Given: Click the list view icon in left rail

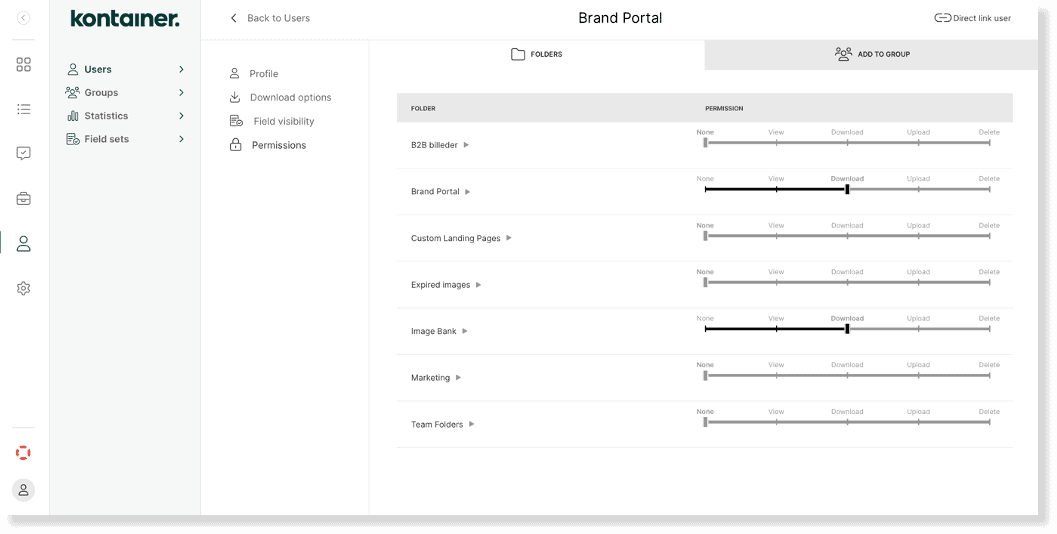Looking at the screenshot, I should [23, 109].
